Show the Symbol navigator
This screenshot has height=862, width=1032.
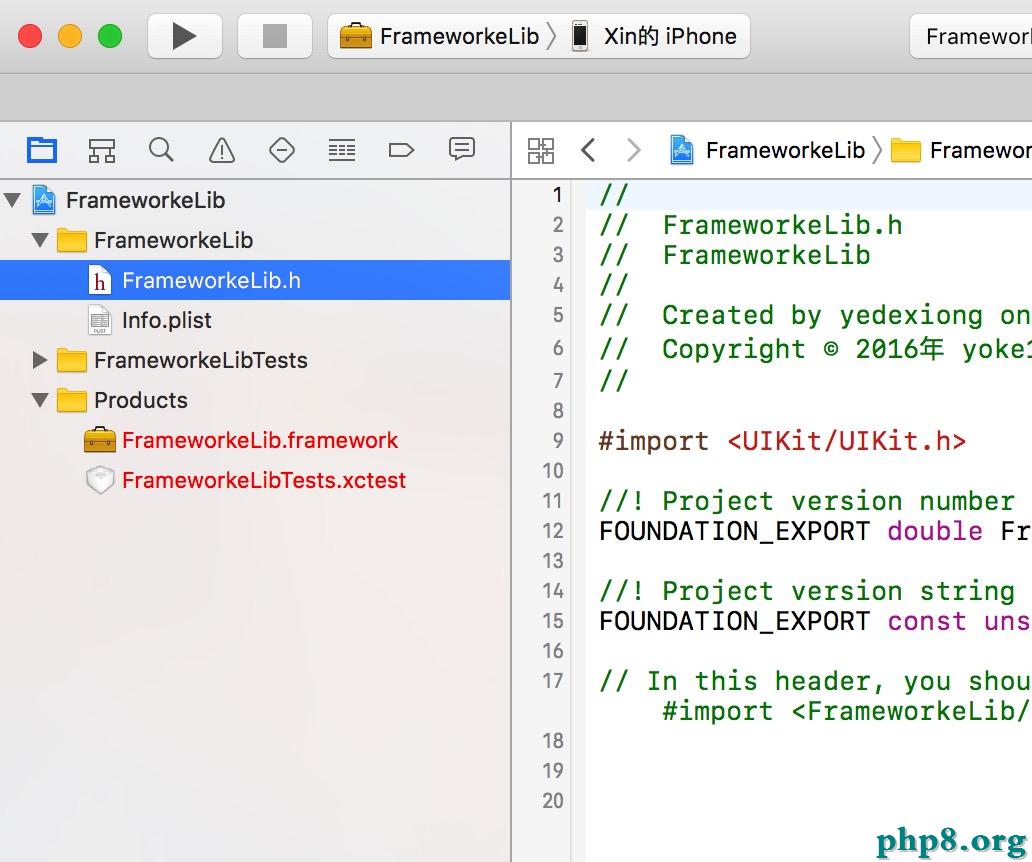tap(101, 150)
